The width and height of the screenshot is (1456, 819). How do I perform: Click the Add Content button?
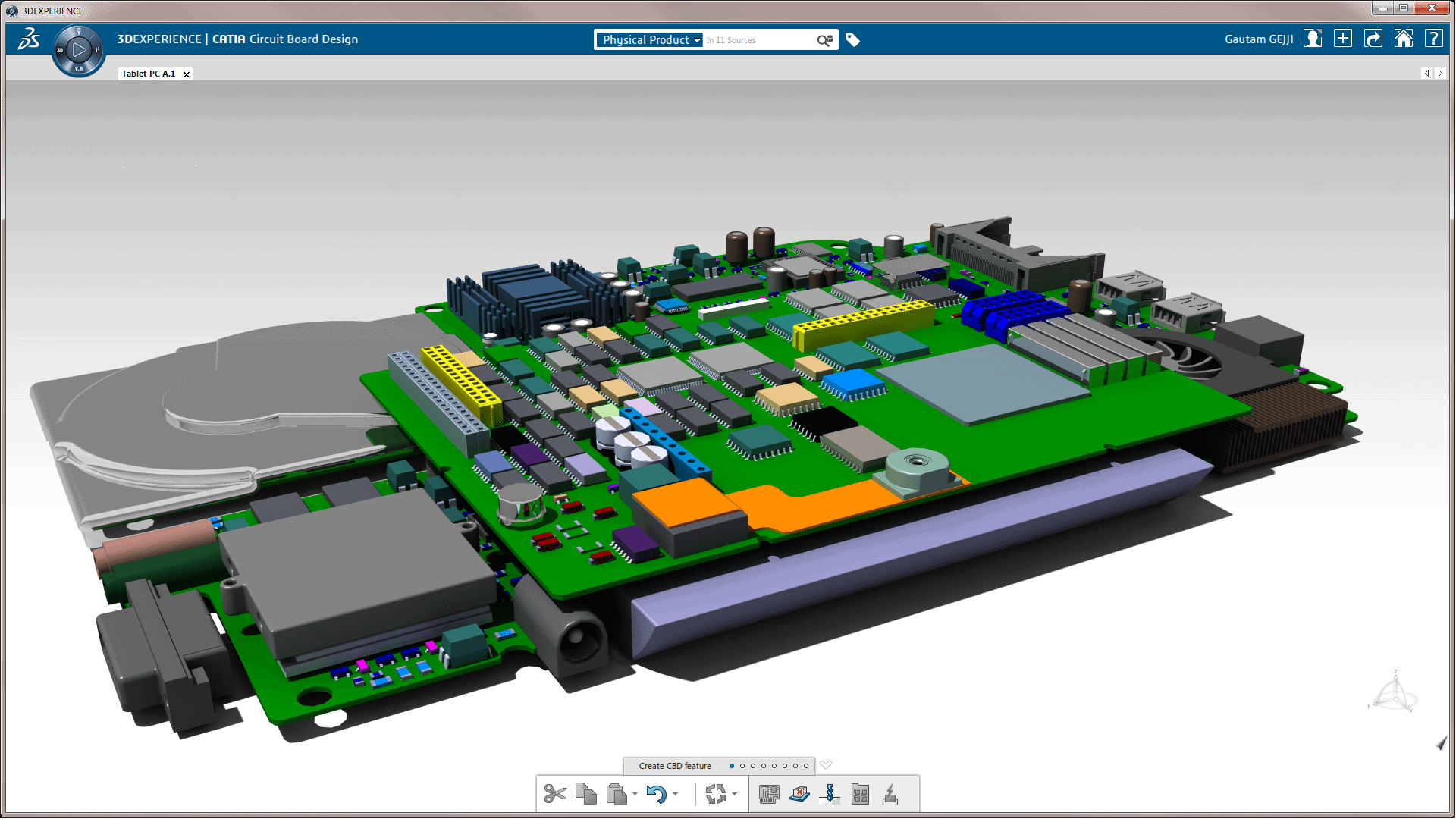[x=1343, y=39]
